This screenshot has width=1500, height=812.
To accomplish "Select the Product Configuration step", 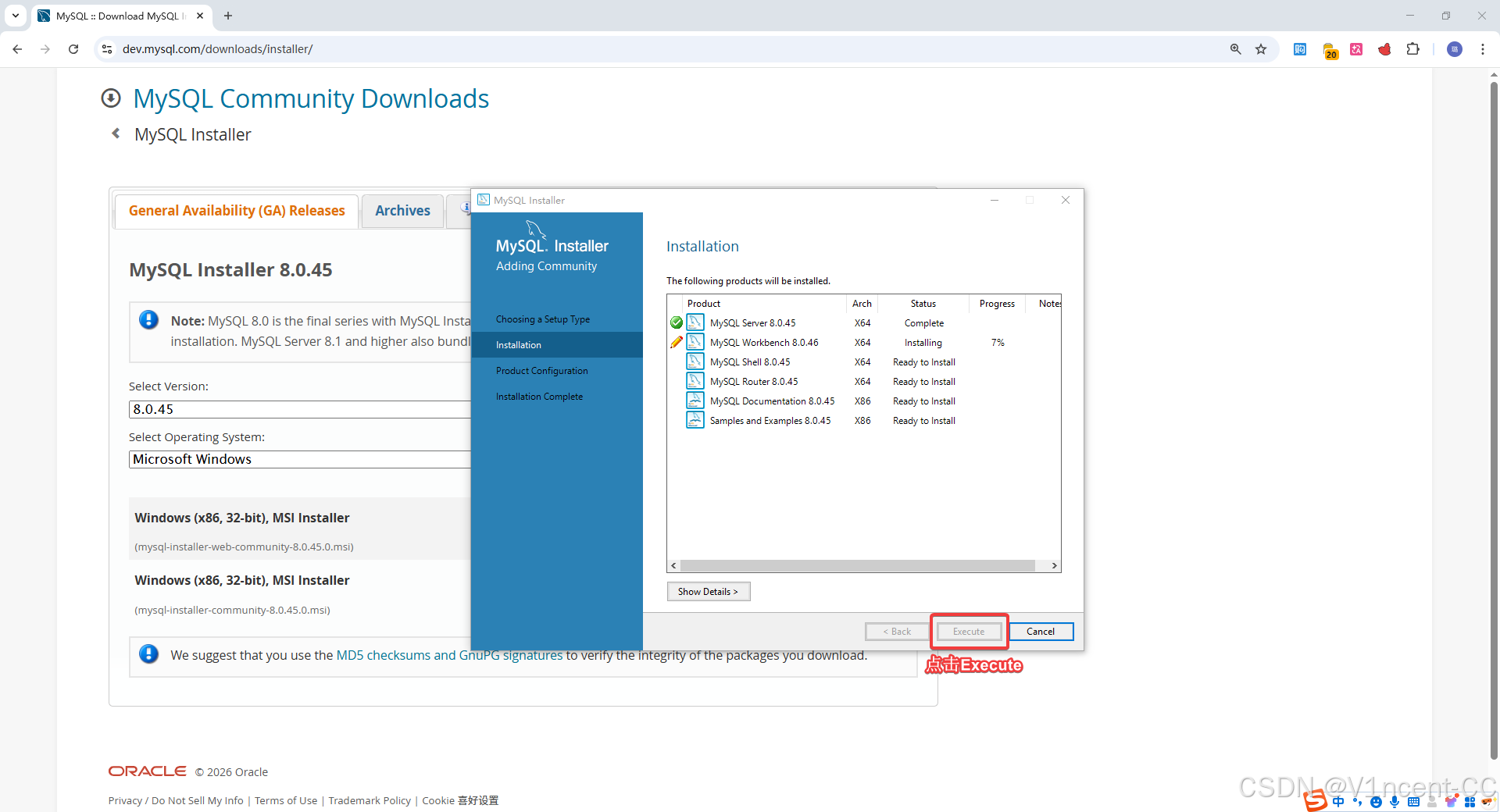I will [x=542, y=371].
